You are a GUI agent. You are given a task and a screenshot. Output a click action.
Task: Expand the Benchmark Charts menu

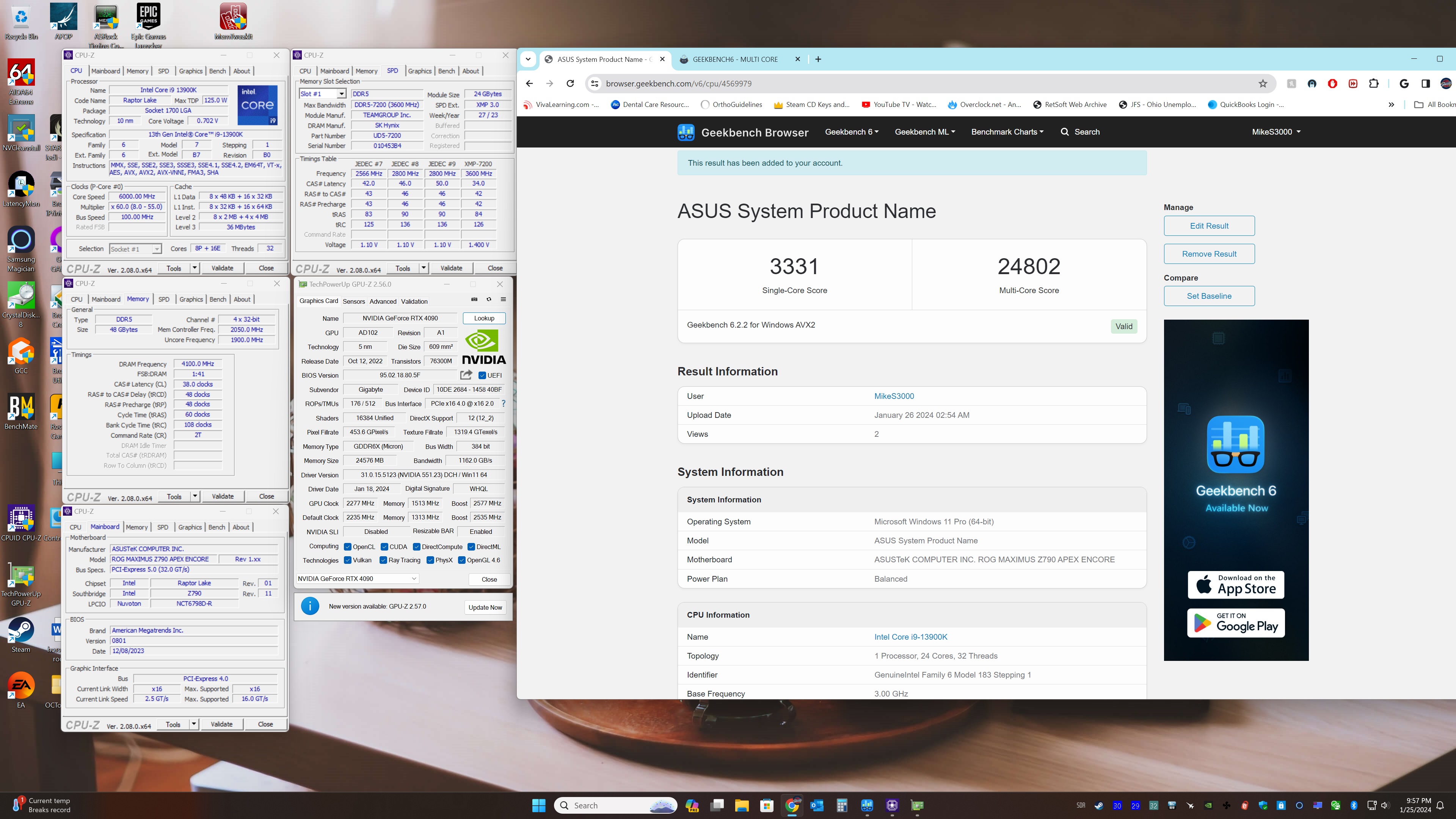[1007, 132]
